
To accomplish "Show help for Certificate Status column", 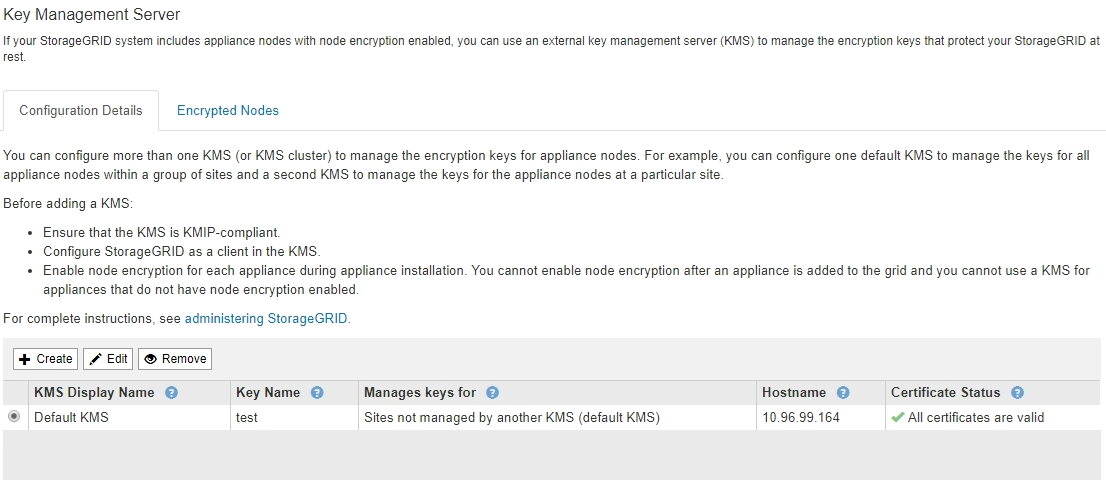I will pos(1018,393).
